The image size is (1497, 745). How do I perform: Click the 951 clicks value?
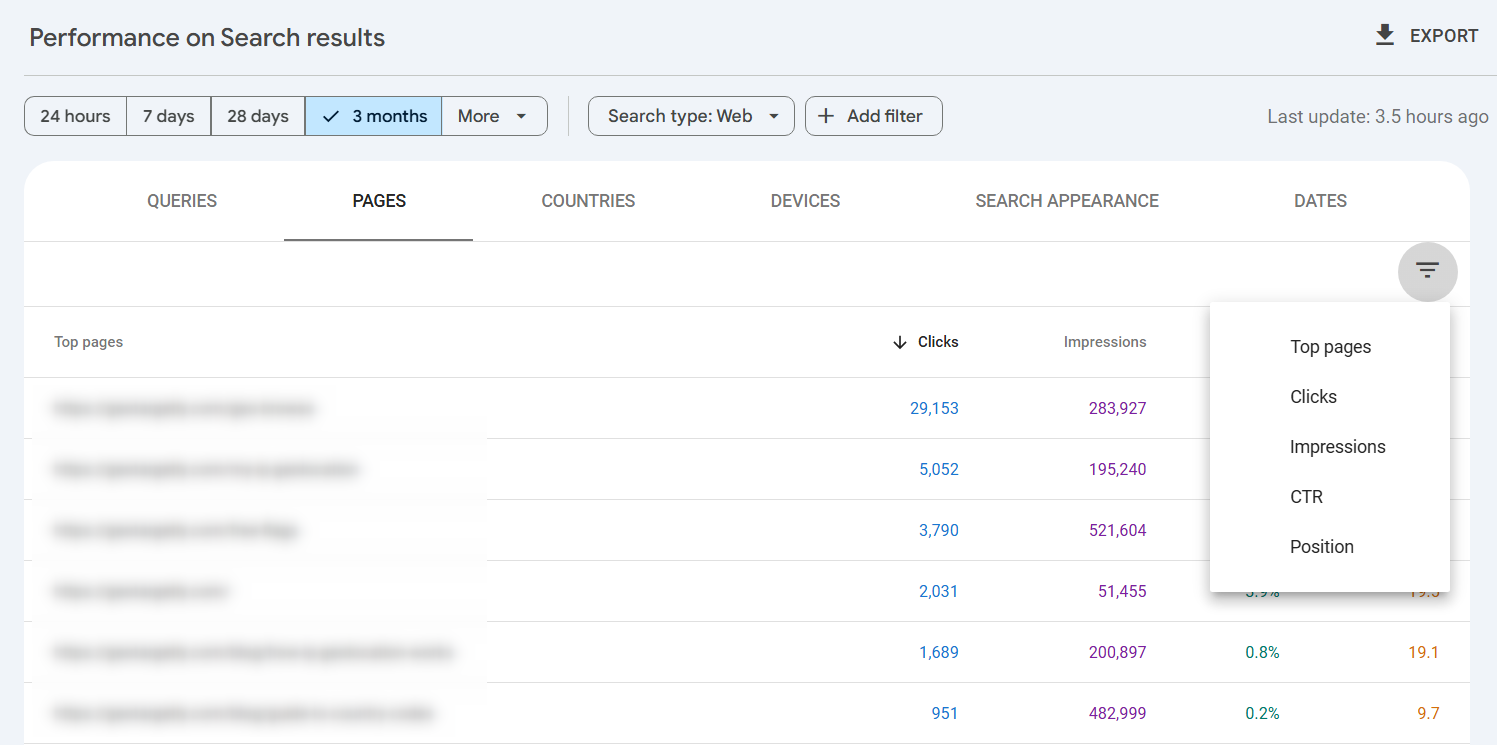click(944, 713)
